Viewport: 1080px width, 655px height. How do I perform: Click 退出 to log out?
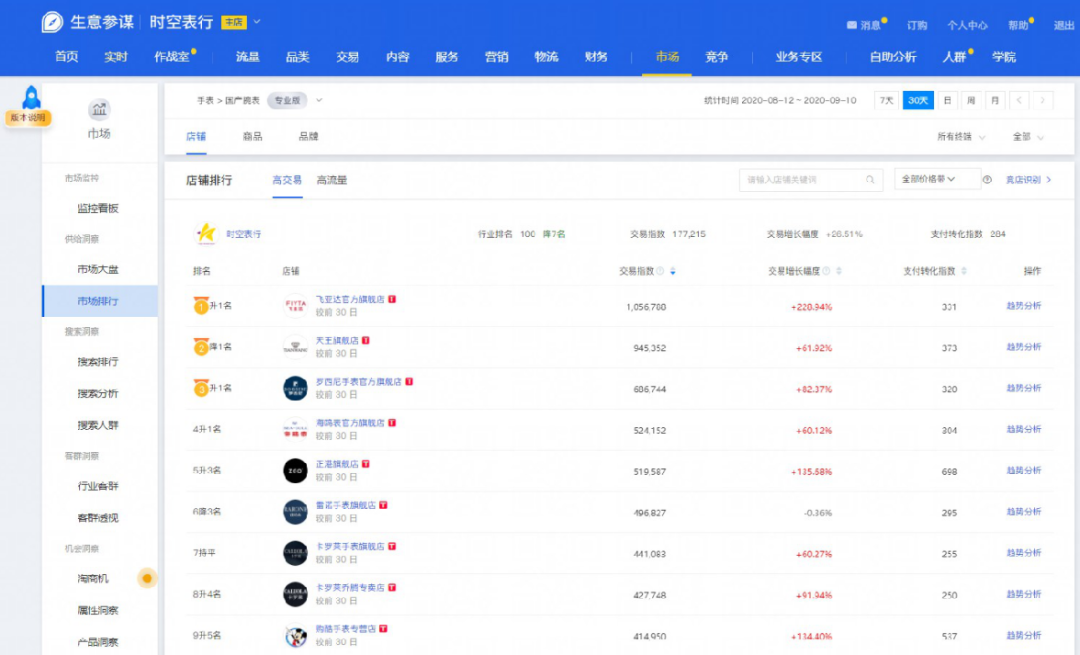[x=1063, y=25]
